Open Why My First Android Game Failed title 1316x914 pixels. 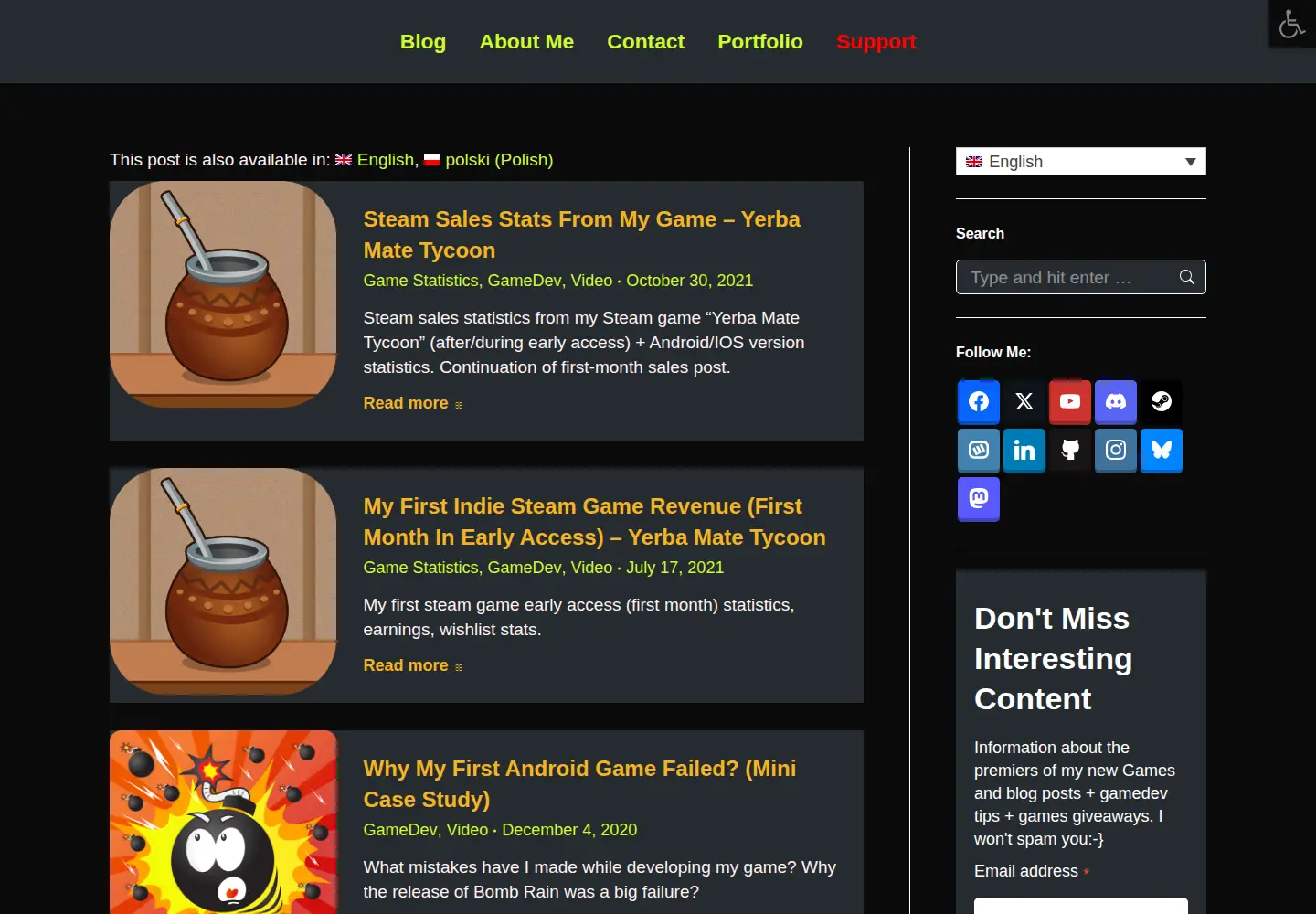(579, 784)
